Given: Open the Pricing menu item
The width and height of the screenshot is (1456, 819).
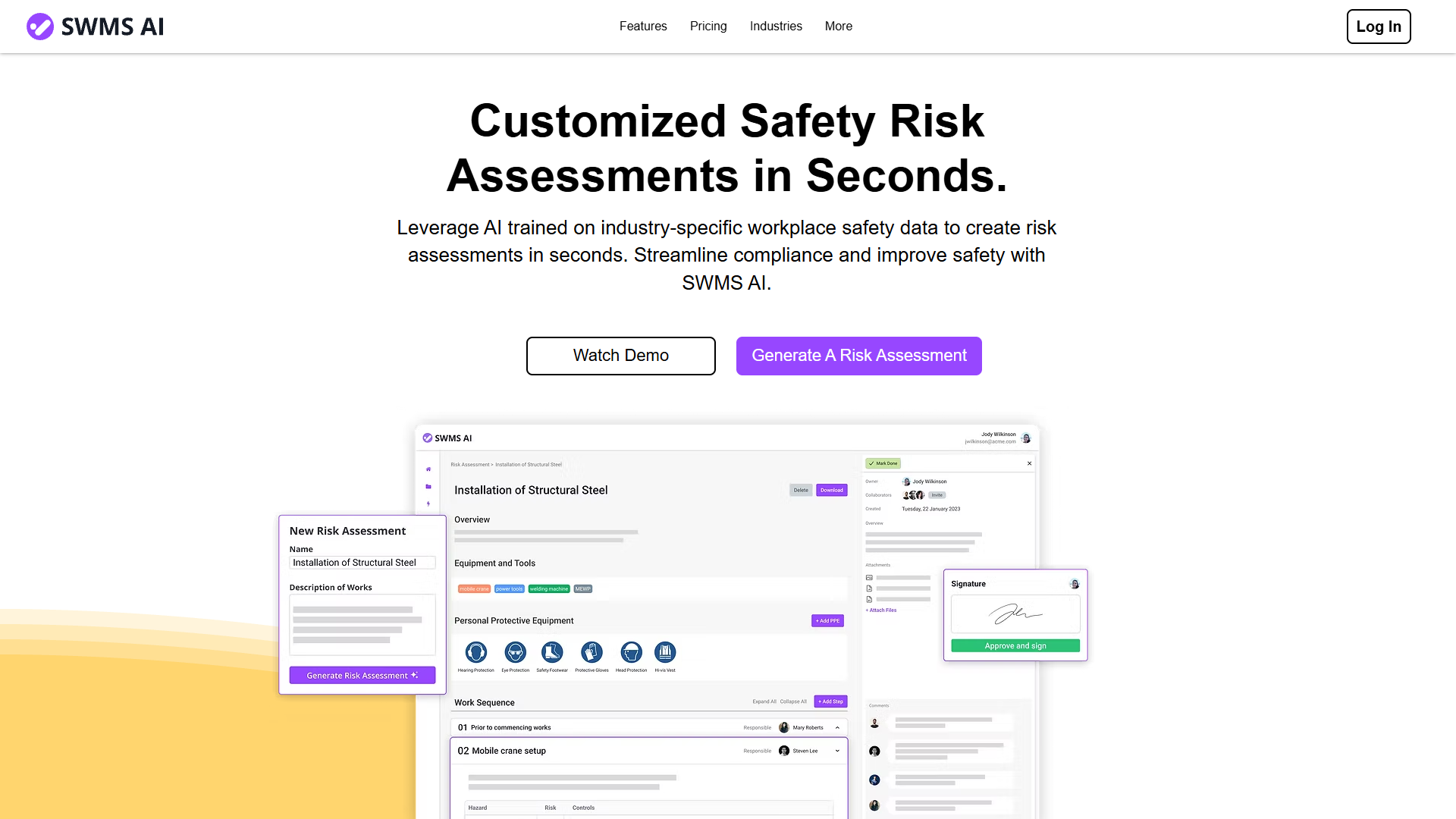Looking at the screenshot, I should pyautogui.click(x=708, y=27).
